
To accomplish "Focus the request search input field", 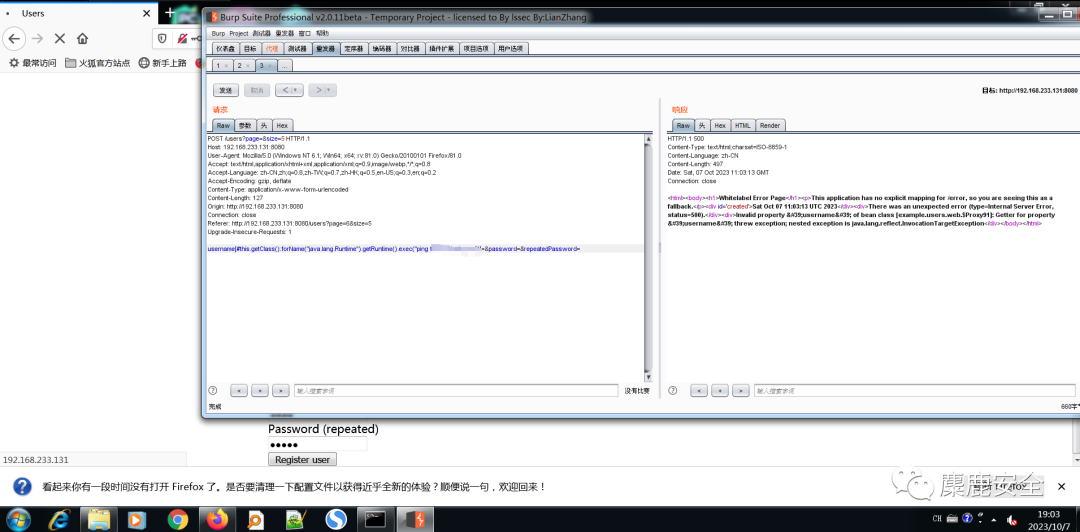I will 456,391.
